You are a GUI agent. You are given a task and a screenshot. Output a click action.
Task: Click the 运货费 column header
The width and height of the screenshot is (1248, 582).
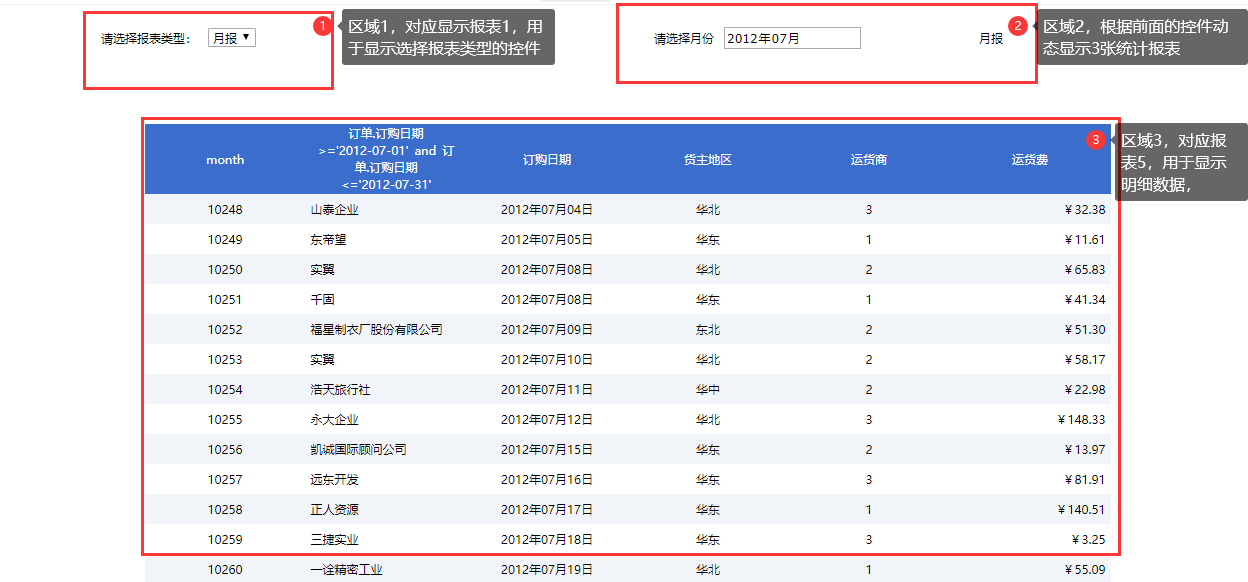click(x=1029, y=160)
